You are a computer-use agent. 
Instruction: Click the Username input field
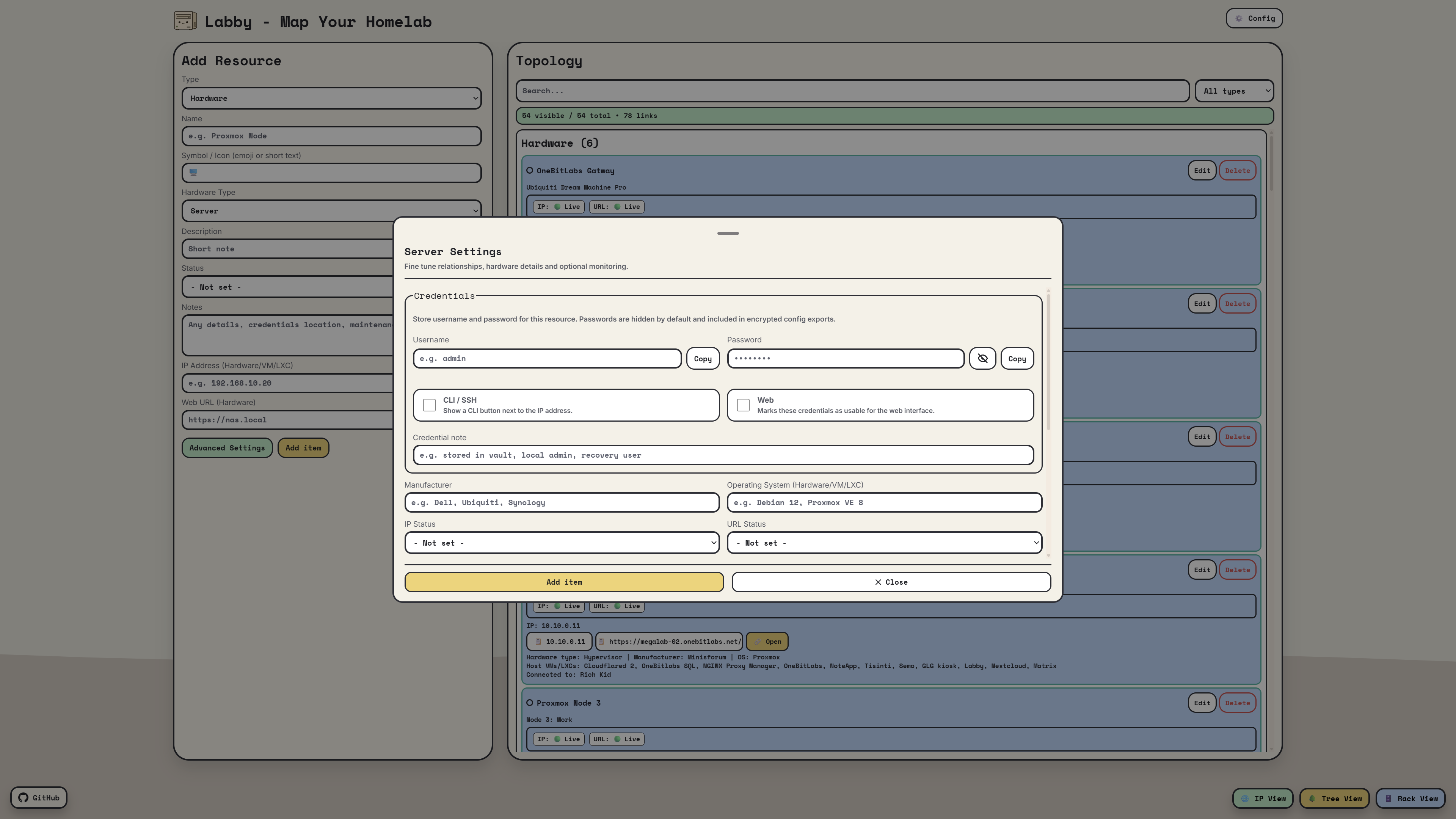coord(547,358)
